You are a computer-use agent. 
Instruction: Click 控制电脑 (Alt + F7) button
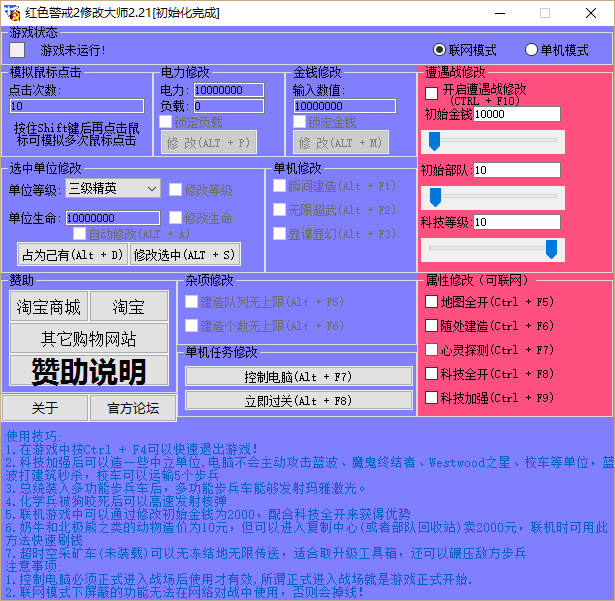[x=298, y=377]
